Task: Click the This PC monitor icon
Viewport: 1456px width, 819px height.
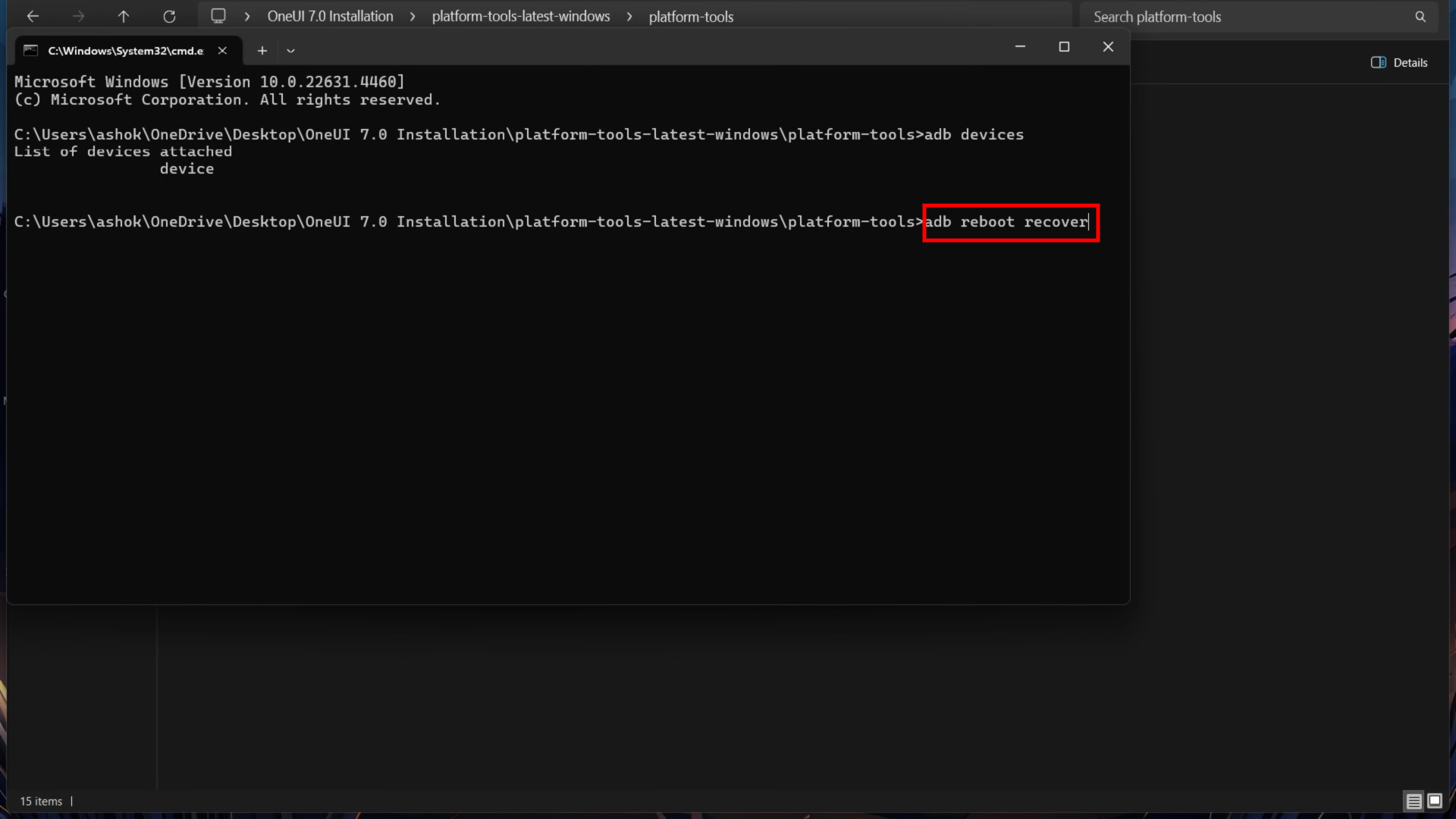Action: click(x=218, y=16)
